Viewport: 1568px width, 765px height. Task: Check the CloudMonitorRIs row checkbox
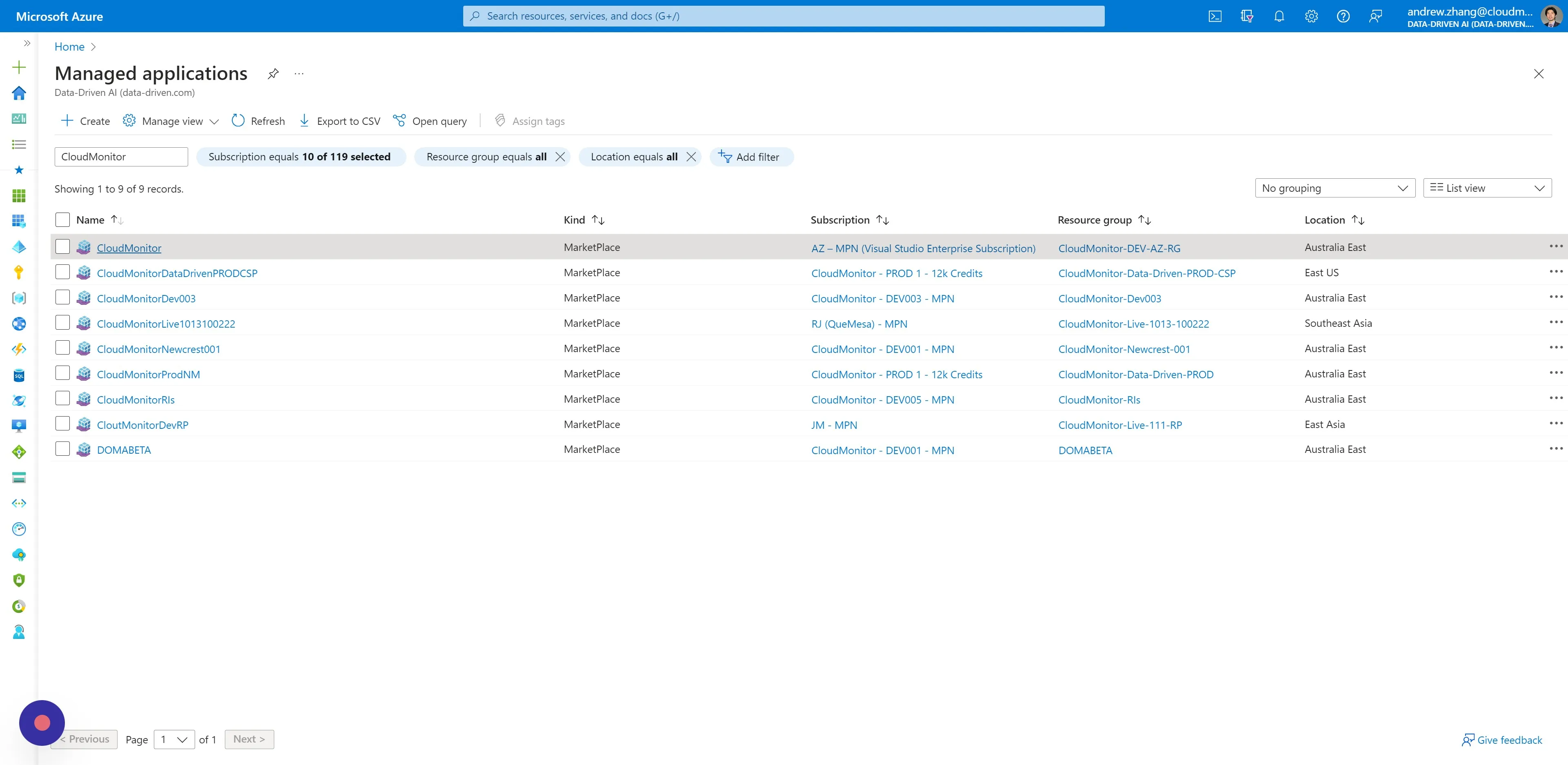pyautogui.click(x=63, y=398)
